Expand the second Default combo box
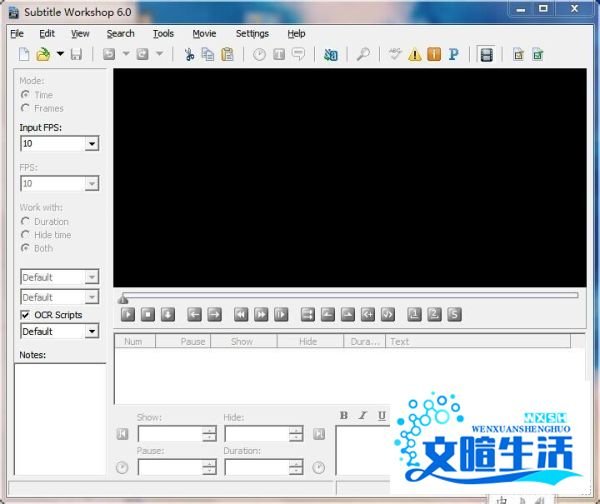600x504 pixels. [x=91, y=297]
